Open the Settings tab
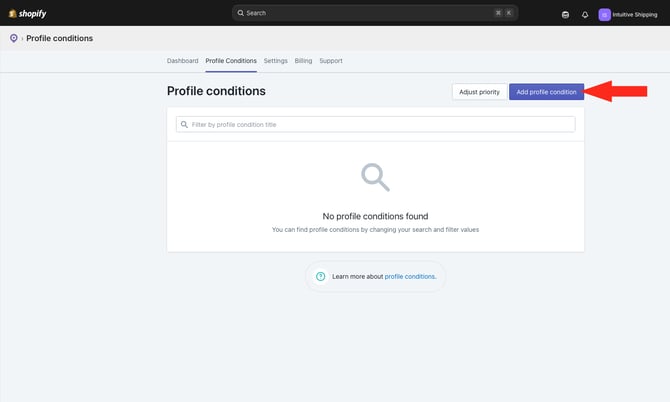This screenshot has height=402, width=670. pyautogui.click(x=276, y=61)
